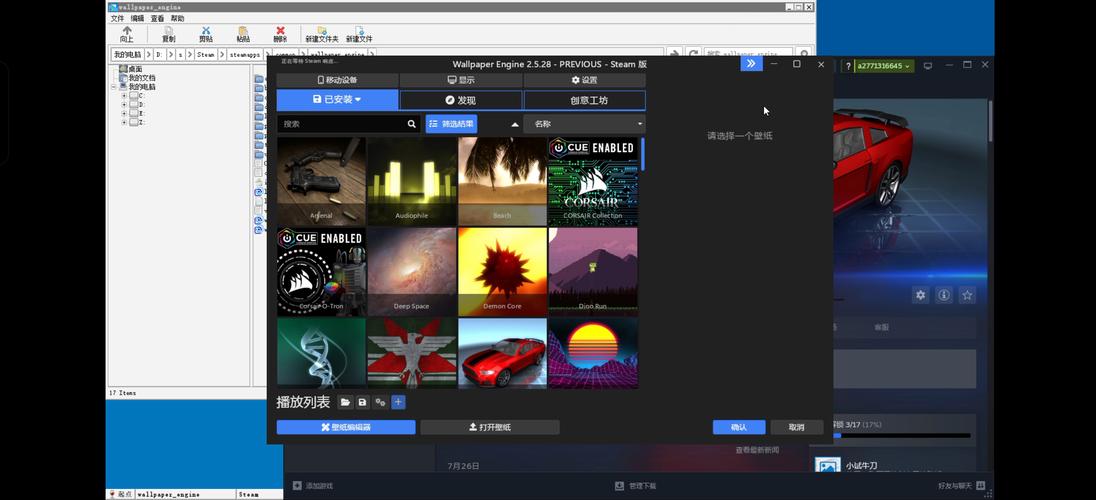Click the info icon in Steam game page
The height and width of the screenshot is (500, 1096).
pos(944,295)
